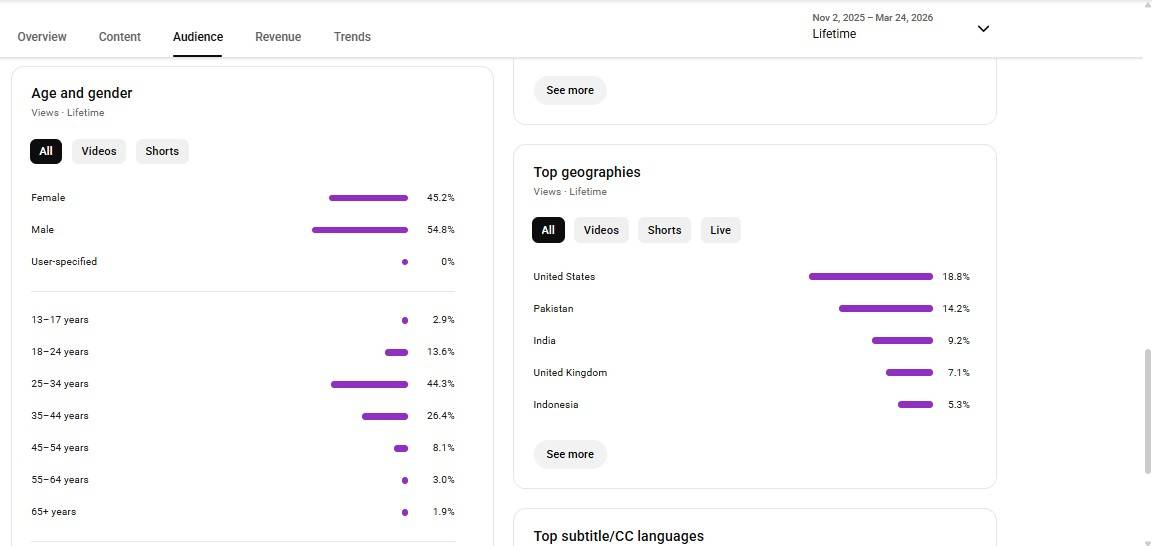Image resolution: width=1152 pixels, height=546 pixels.
Task: Filter Top geographies by Shorts
Action: point(664,230)
